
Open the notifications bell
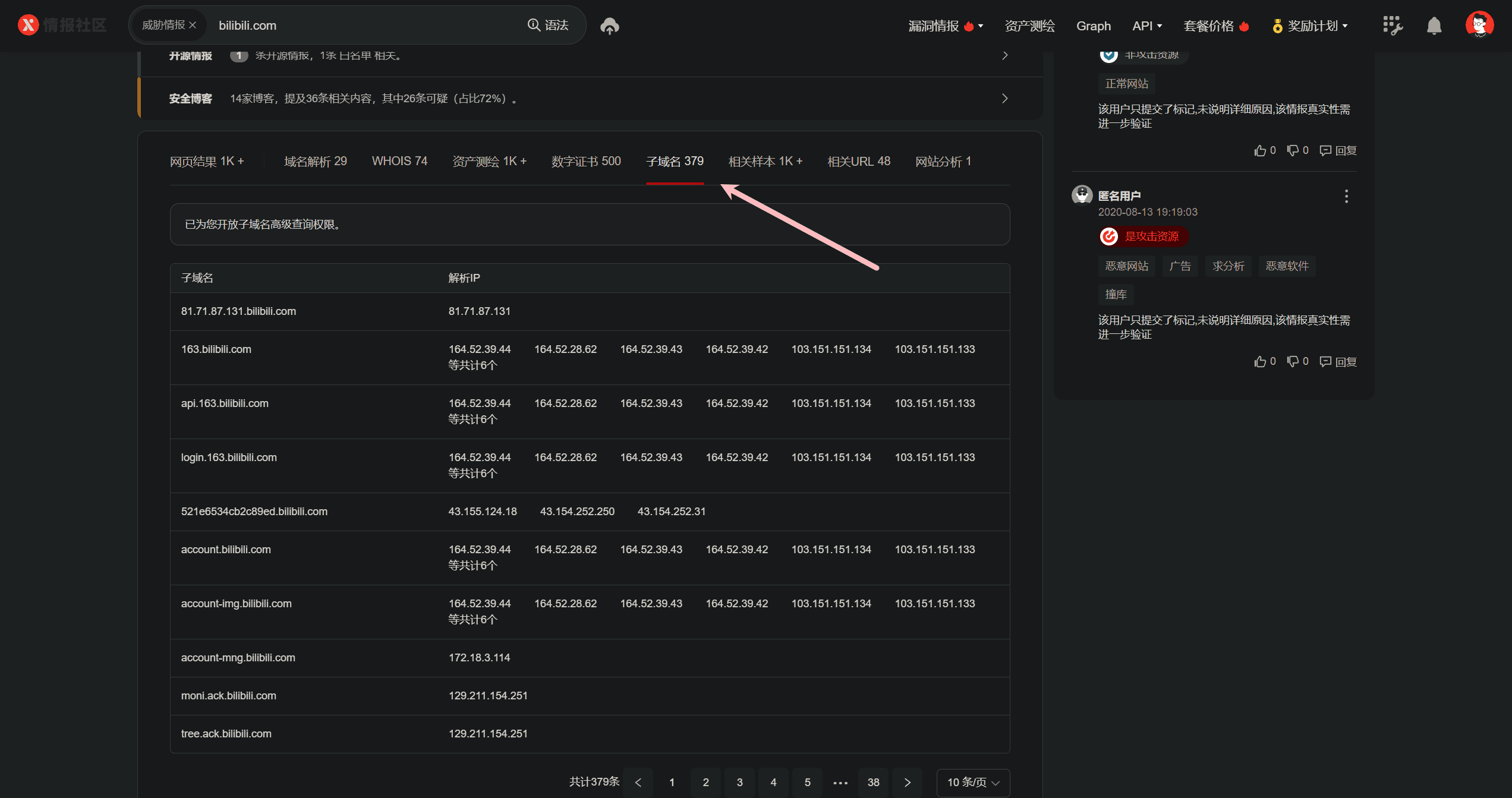click(1434, 26)
